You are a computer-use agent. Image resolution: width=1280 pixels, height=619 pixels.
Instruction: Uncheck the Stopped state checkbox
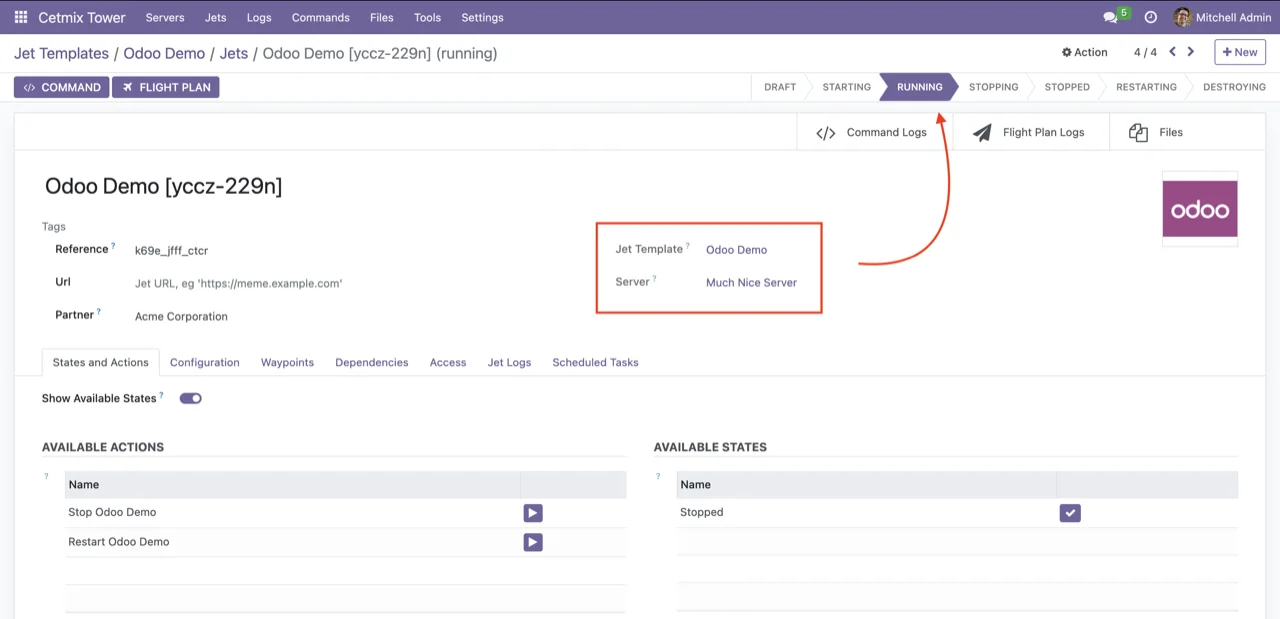(x=1070, y=513)
